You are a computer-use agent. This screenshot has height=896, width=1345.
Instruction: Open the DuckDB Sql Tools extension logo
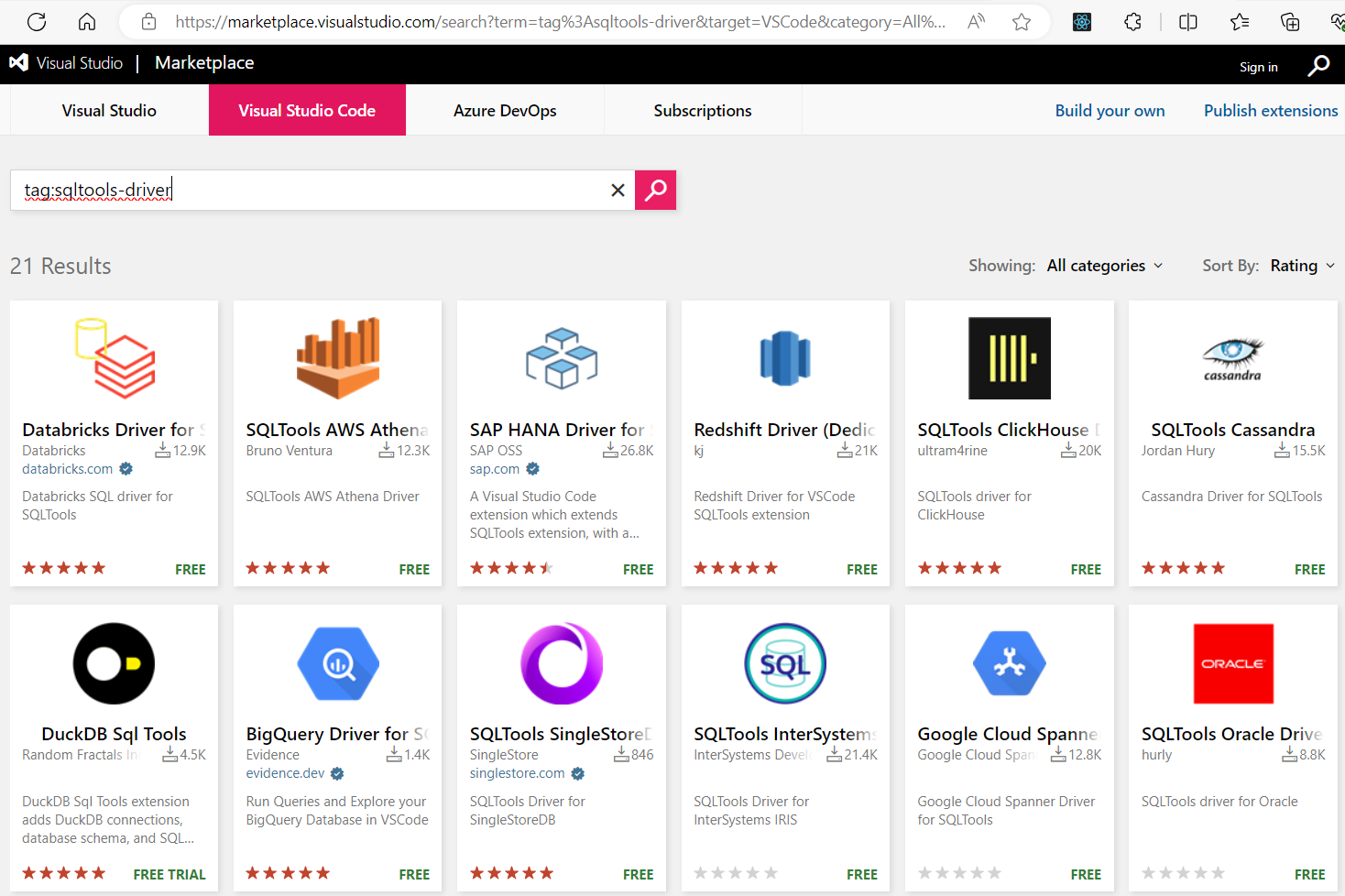(x=114, y=663)
